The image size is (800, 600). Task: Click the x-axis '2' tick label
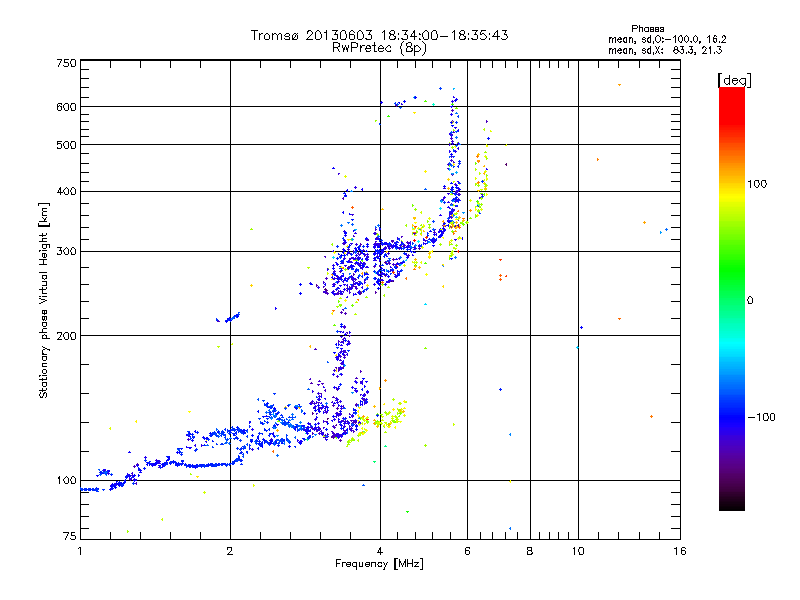pyautogui.click(x=230, y=551)
